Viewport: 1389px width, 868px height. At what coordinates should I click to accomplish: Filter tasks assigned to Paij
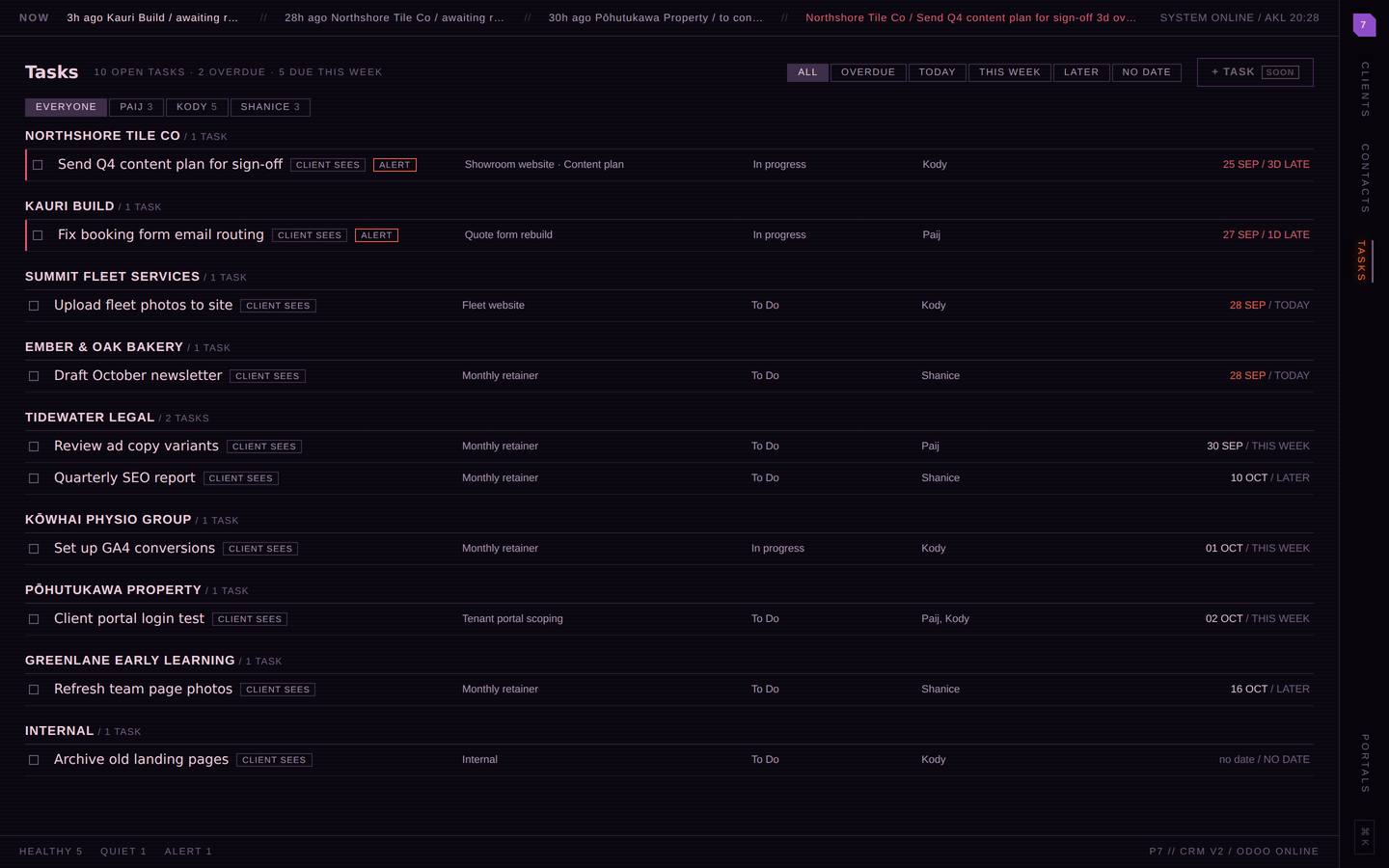[136, 107]
